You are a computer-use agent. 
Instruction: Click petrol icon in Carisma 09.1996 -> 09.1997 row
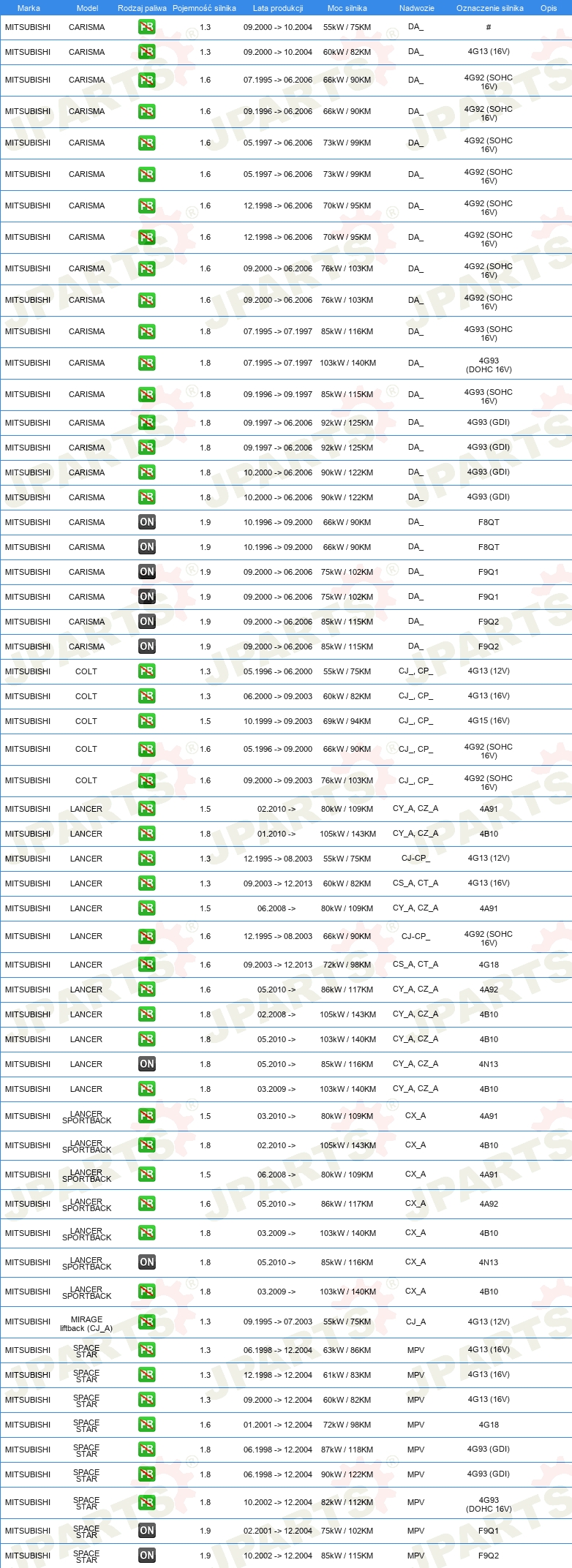point(147,394)
